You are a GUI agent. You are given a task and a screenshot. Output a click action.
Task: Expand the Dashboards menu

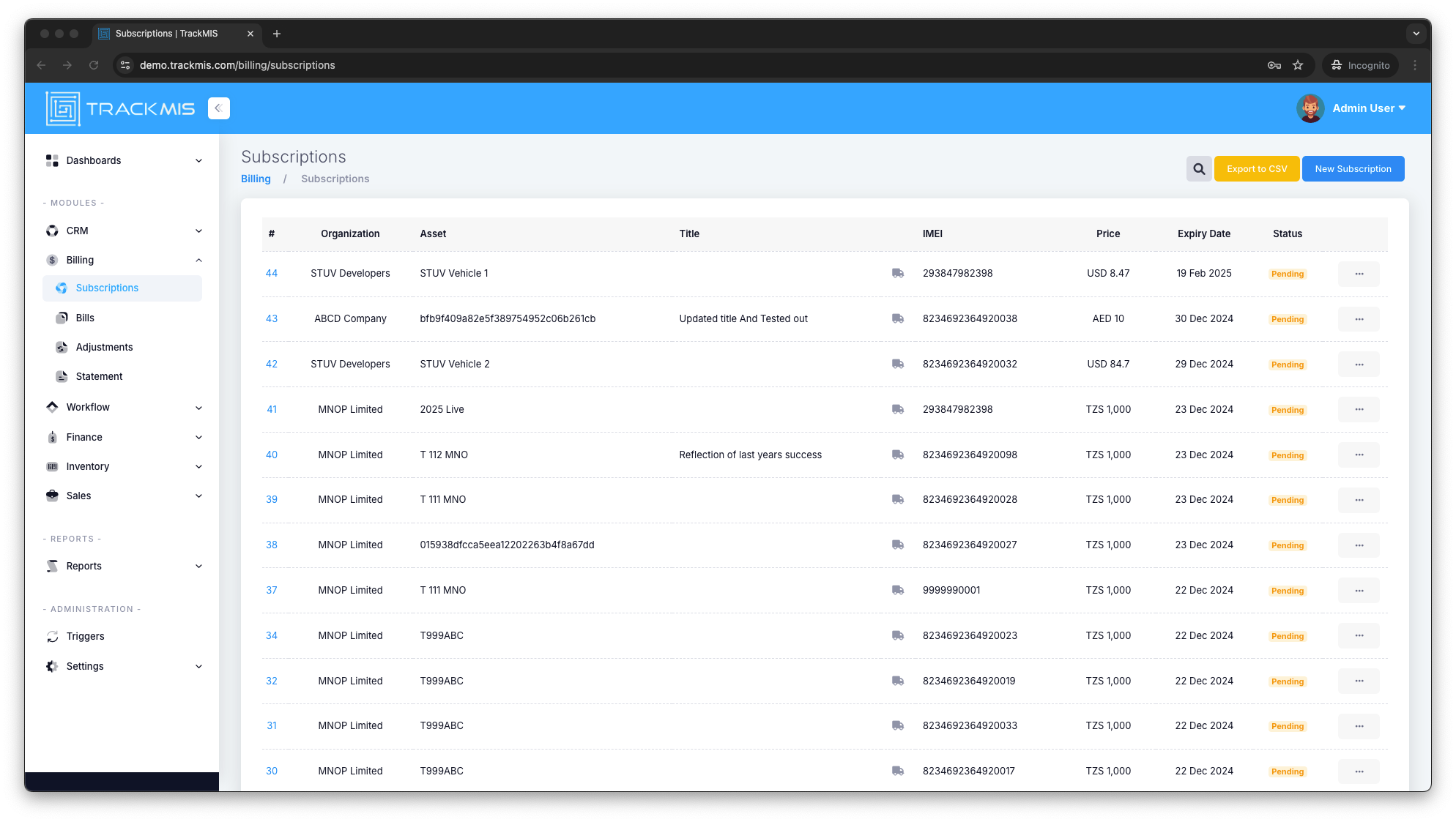pyautogui.click(x=122, y=160)
